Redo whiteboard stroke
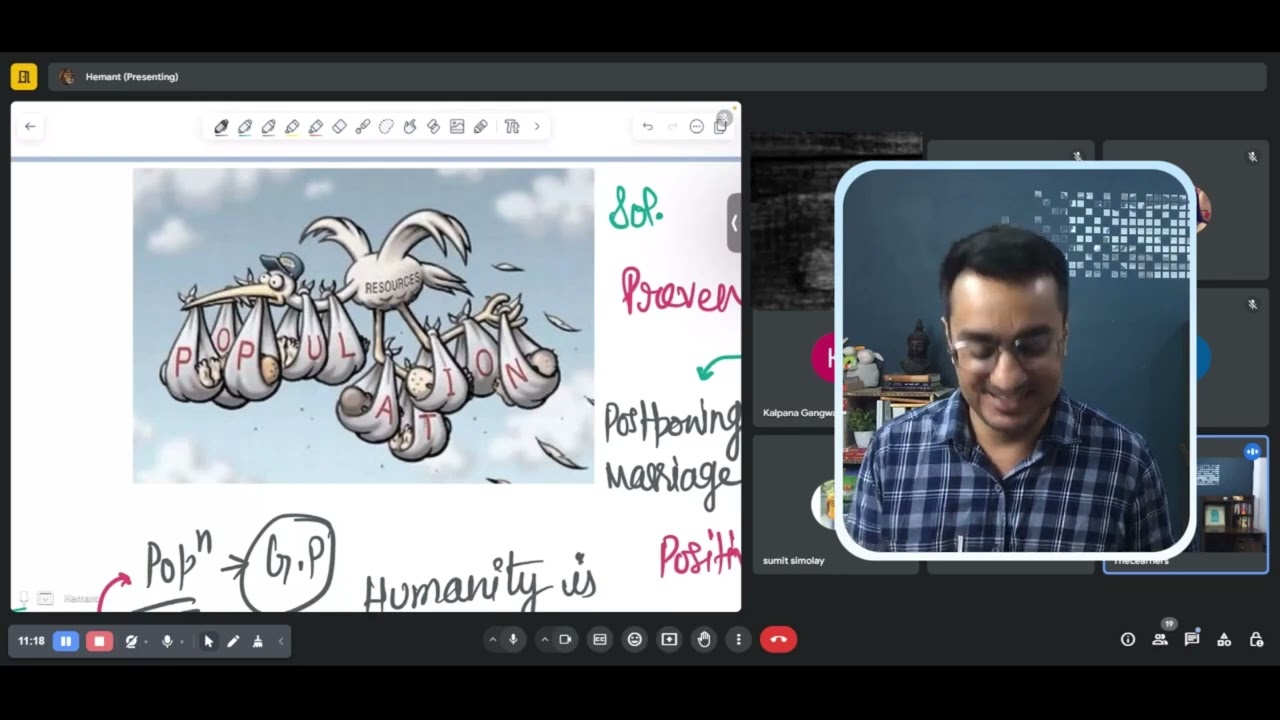Screen dimensions: 1280x720 coord(672,126)
